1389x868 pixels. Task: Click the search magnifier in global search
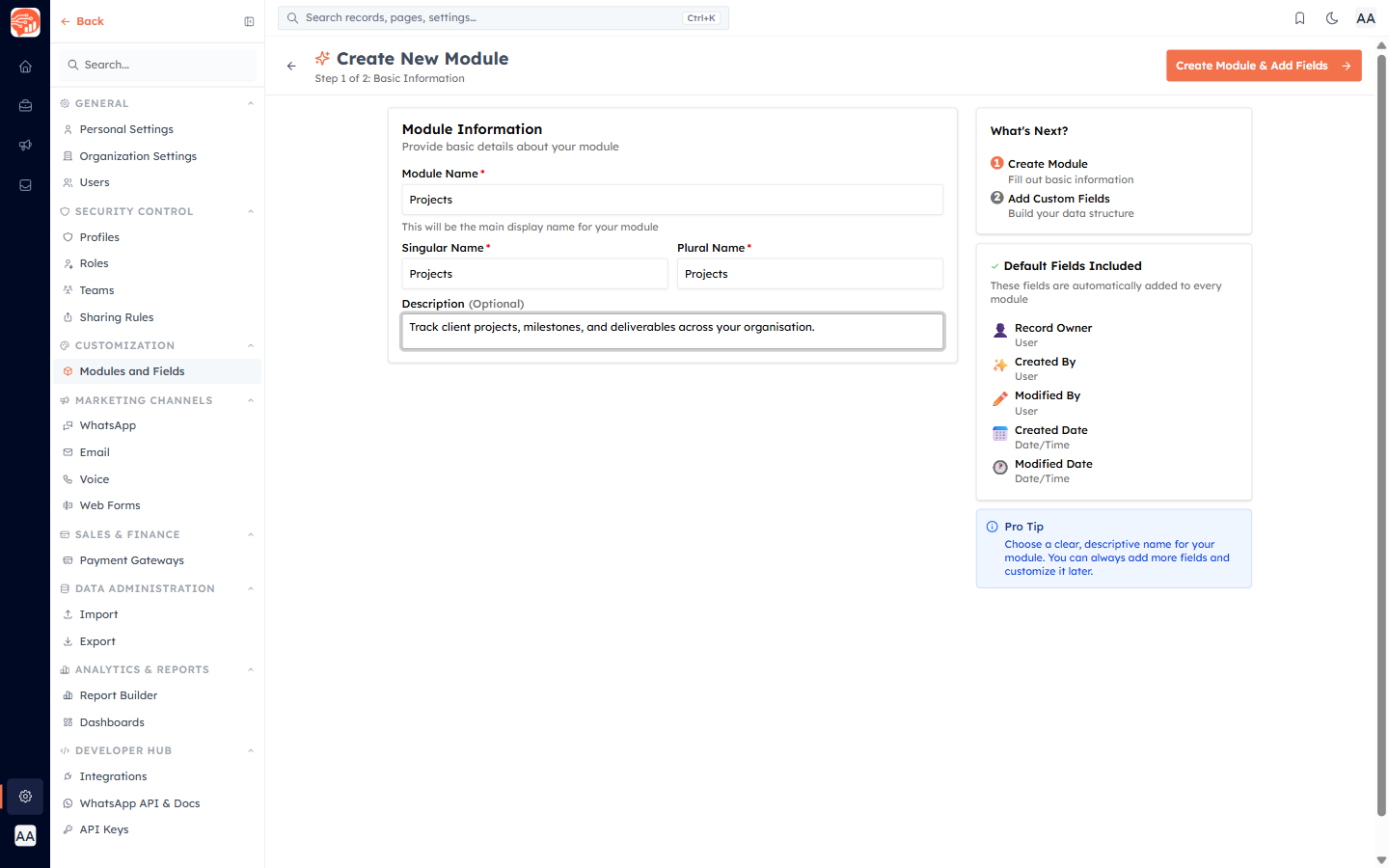click(292, 17)
